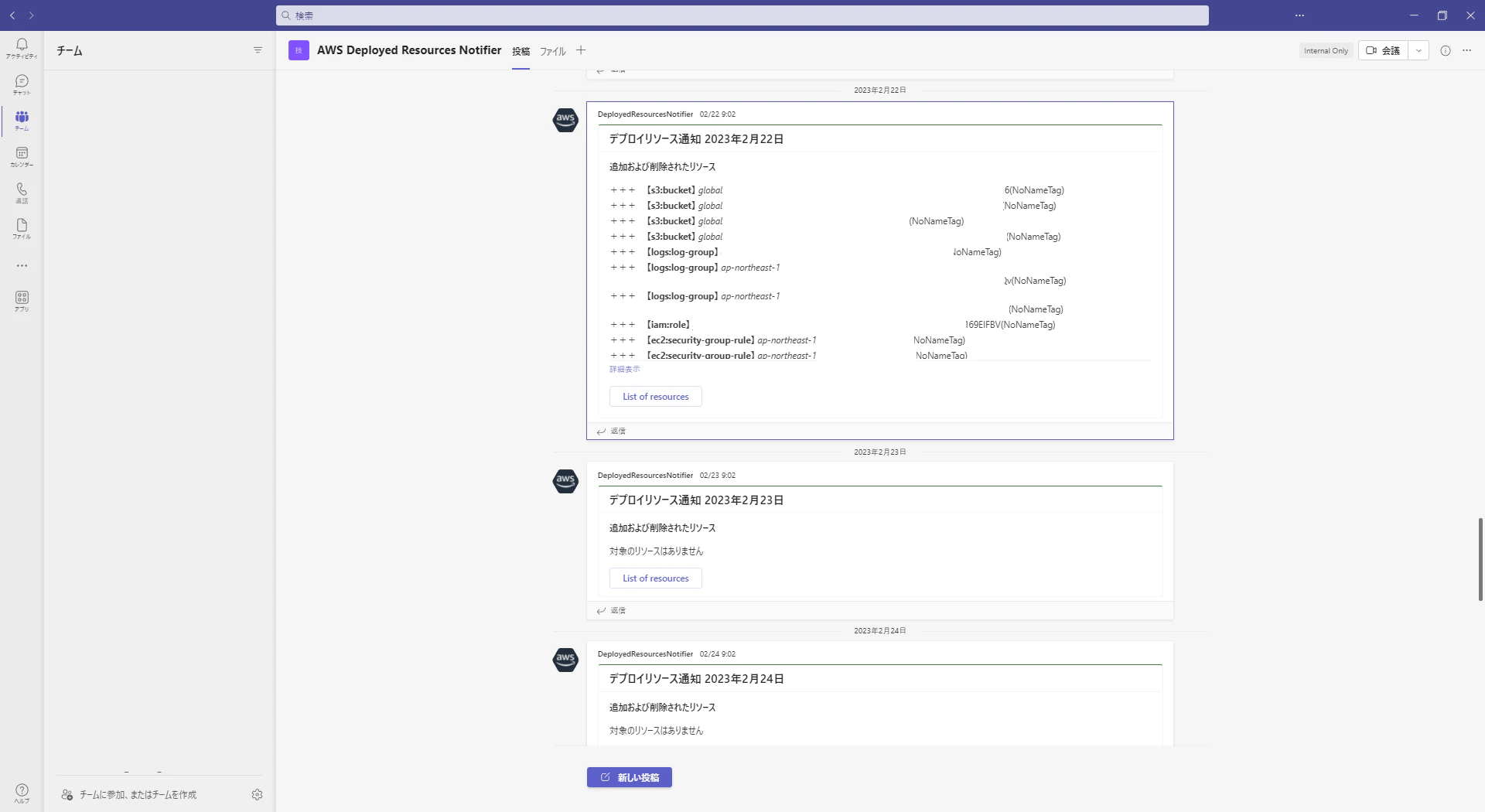
Task: Open the Apps icon in sidebar
Action: 22,302
